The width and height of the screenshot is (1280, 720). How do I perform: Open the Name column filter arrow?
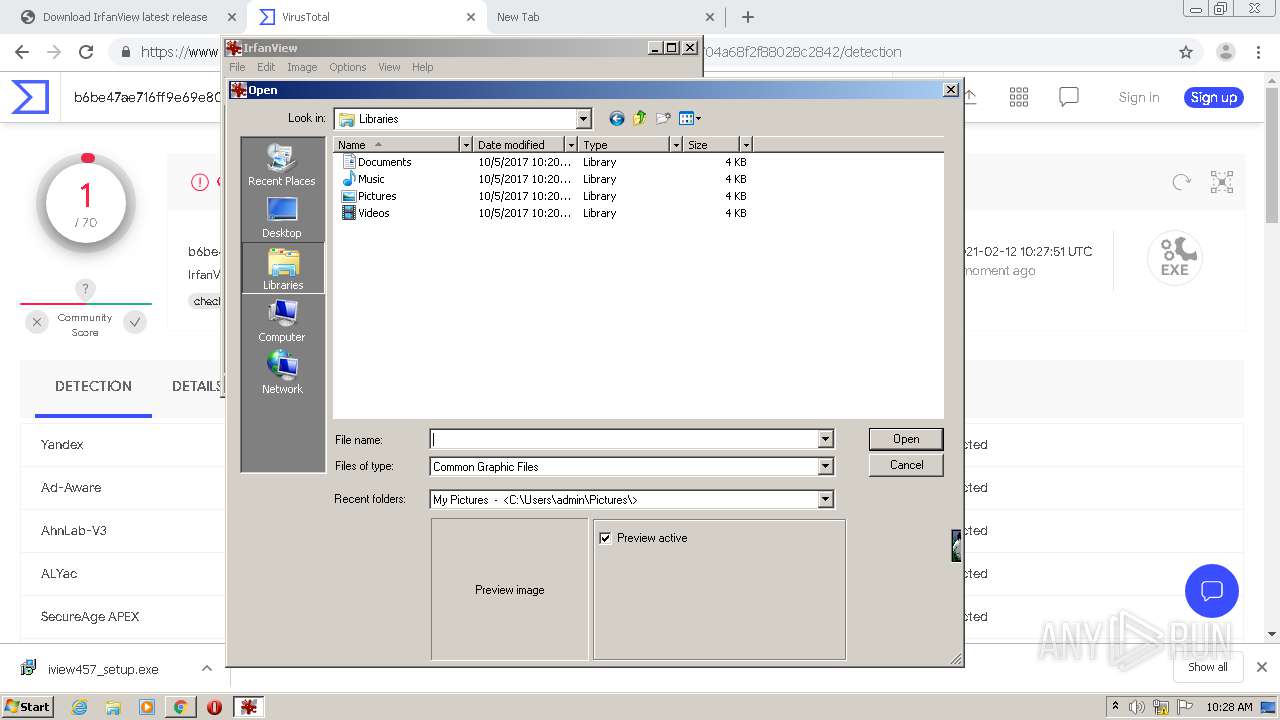coord(465,145)
